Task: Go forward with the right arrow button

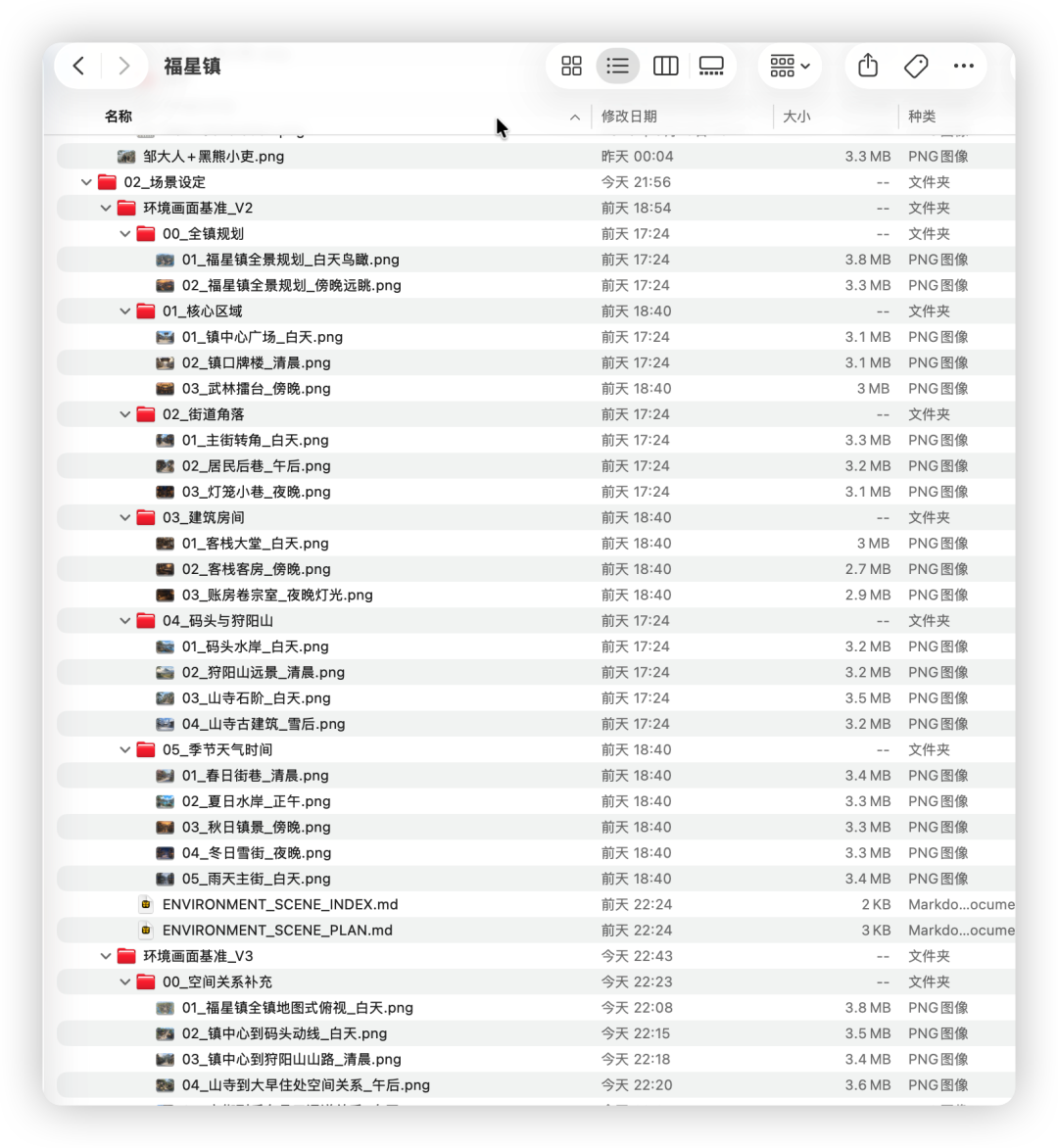Action: pos(123,67)
